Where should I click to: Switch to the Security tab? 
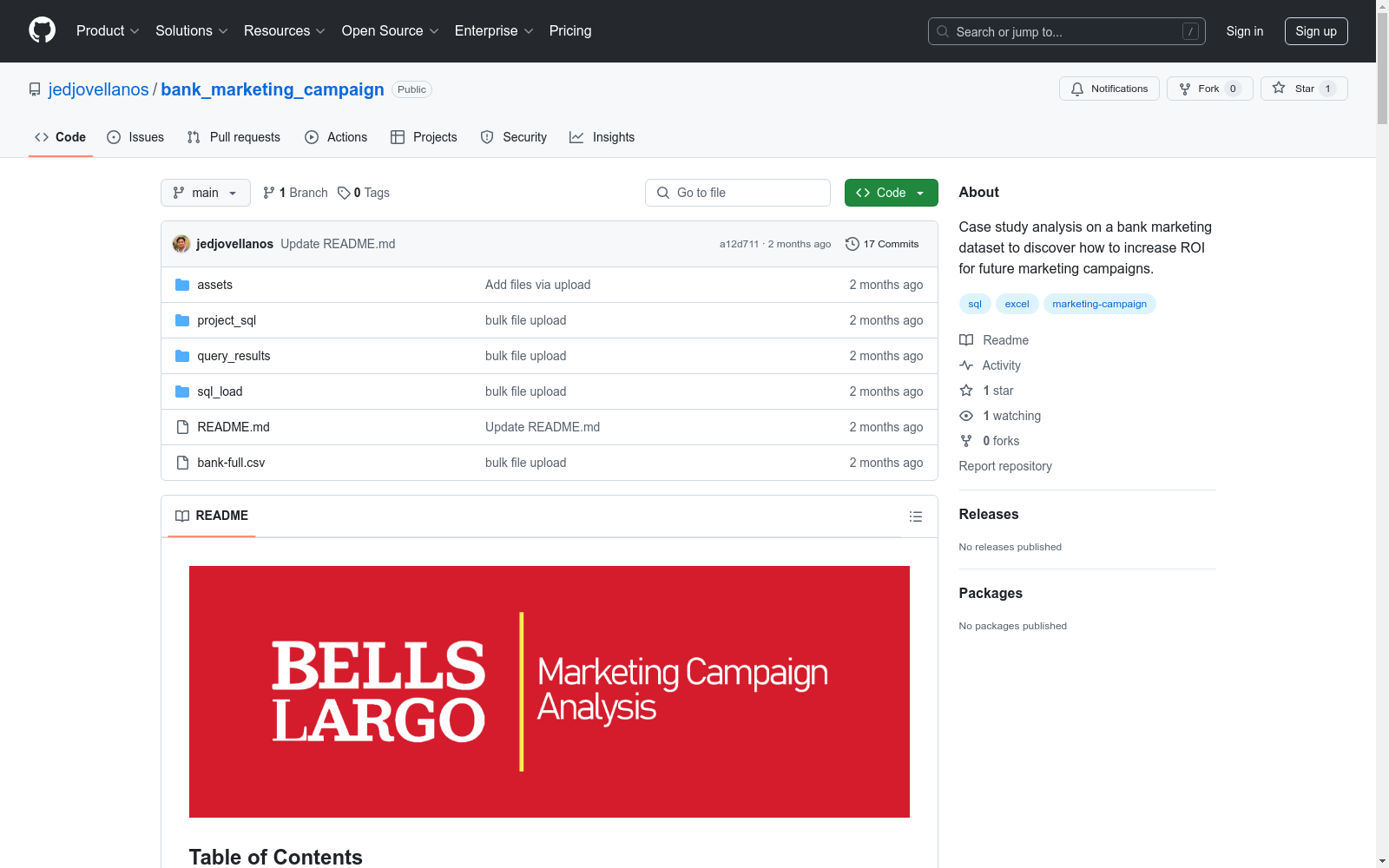click(x=514, y=137)
